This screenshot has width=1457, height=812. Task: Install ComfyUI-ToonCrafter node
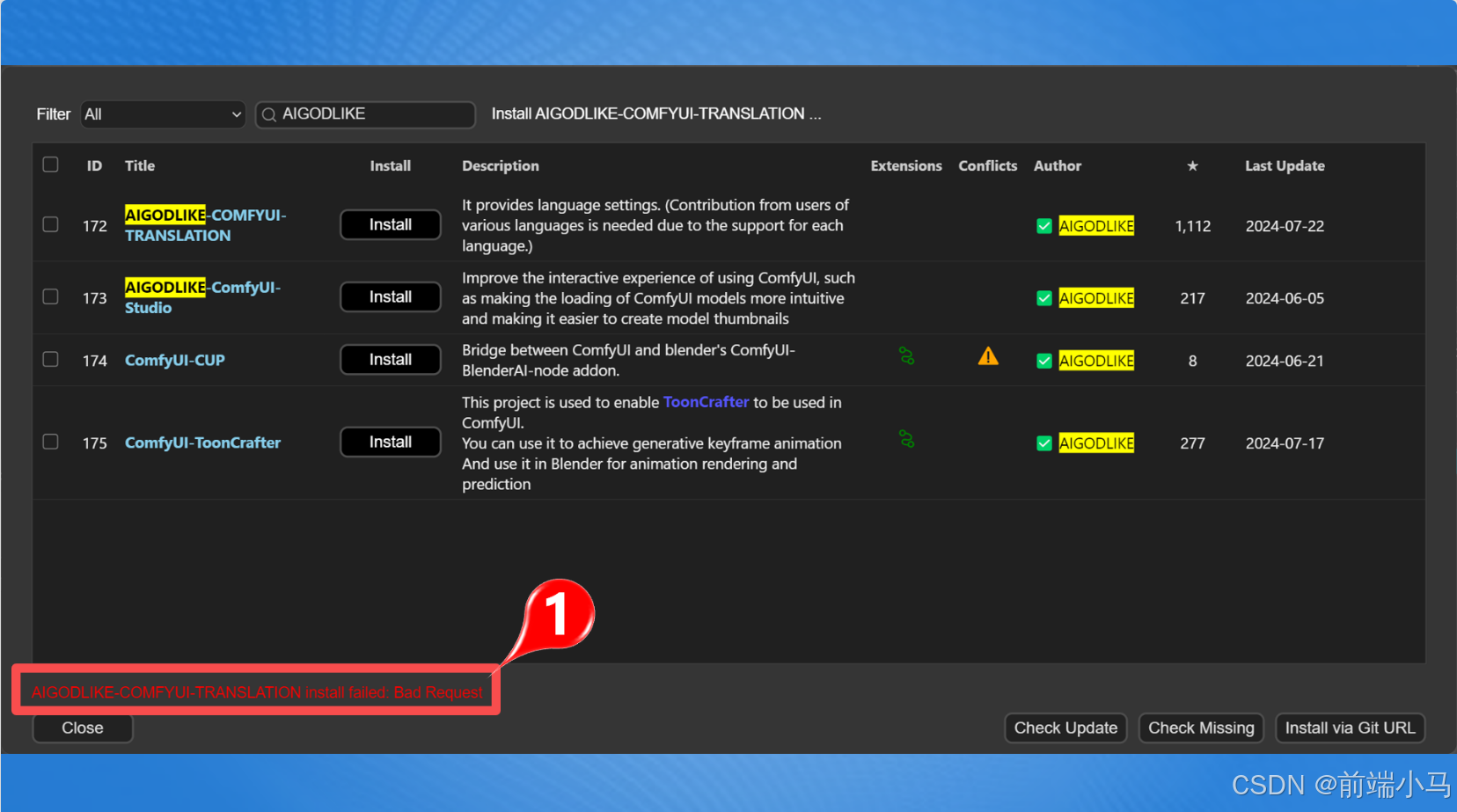(391, 442)
